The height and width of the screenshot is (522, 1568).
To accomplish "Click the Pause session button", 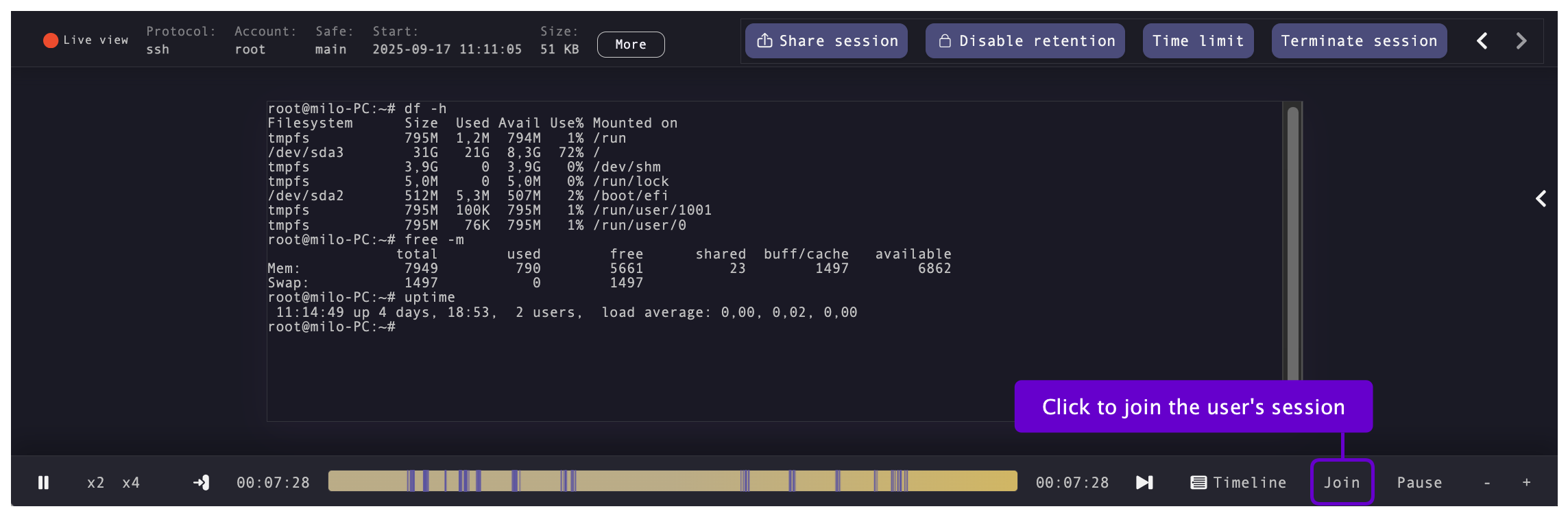I will point(1419,483).
